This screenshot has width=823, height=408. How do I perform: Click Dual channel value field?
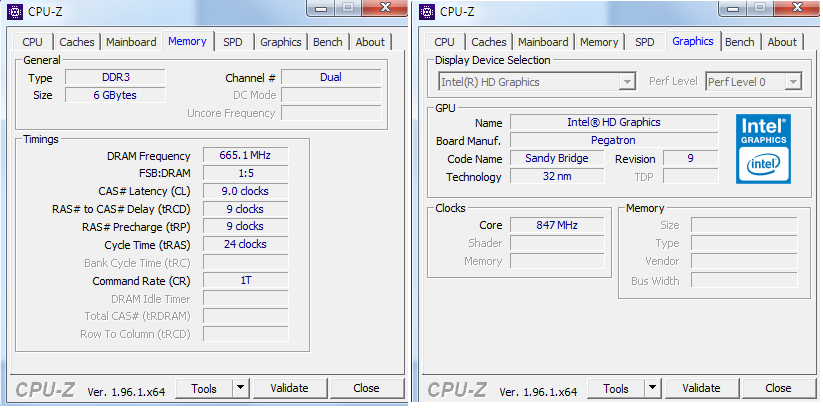point(331,78)
